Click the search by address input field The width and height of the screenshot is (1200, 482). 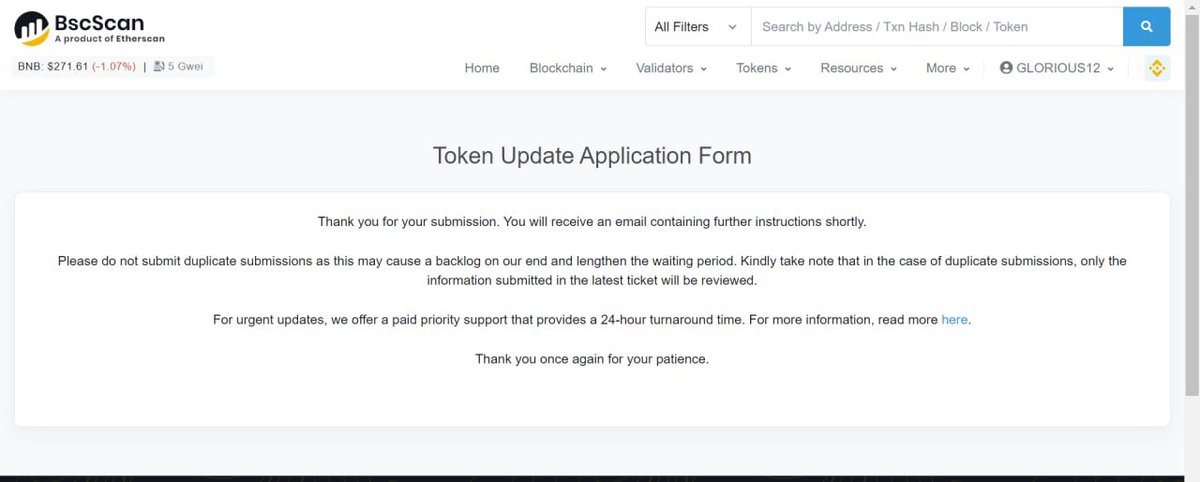(x=937, y=27)
